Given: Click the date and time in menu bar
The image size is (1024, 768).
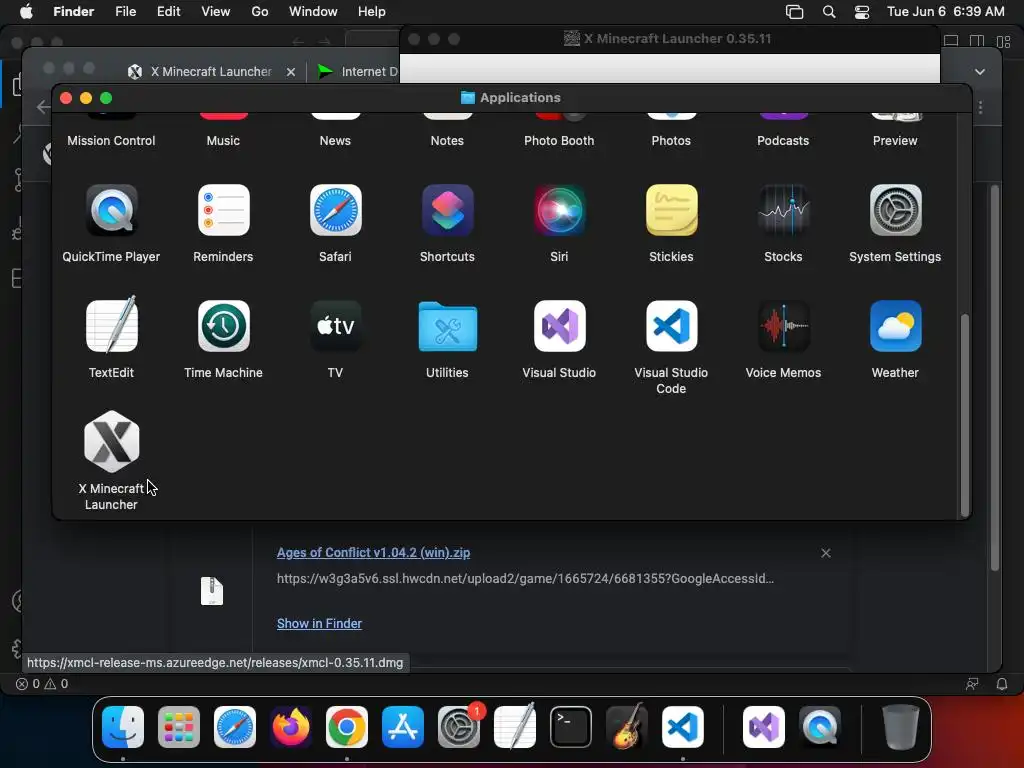Looking at the screenshot, I should click(946, 12).
